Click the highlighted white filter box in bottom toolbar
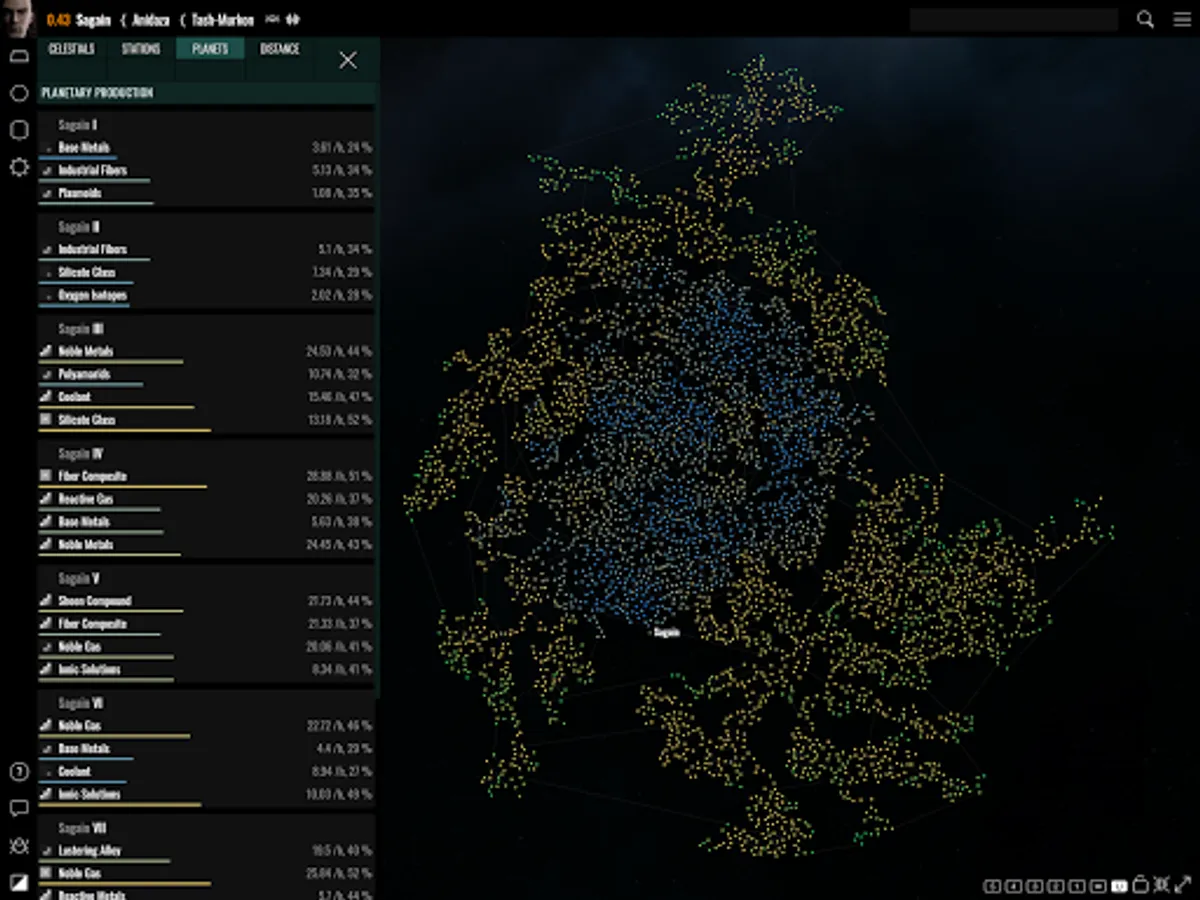 coord(1119,886)
